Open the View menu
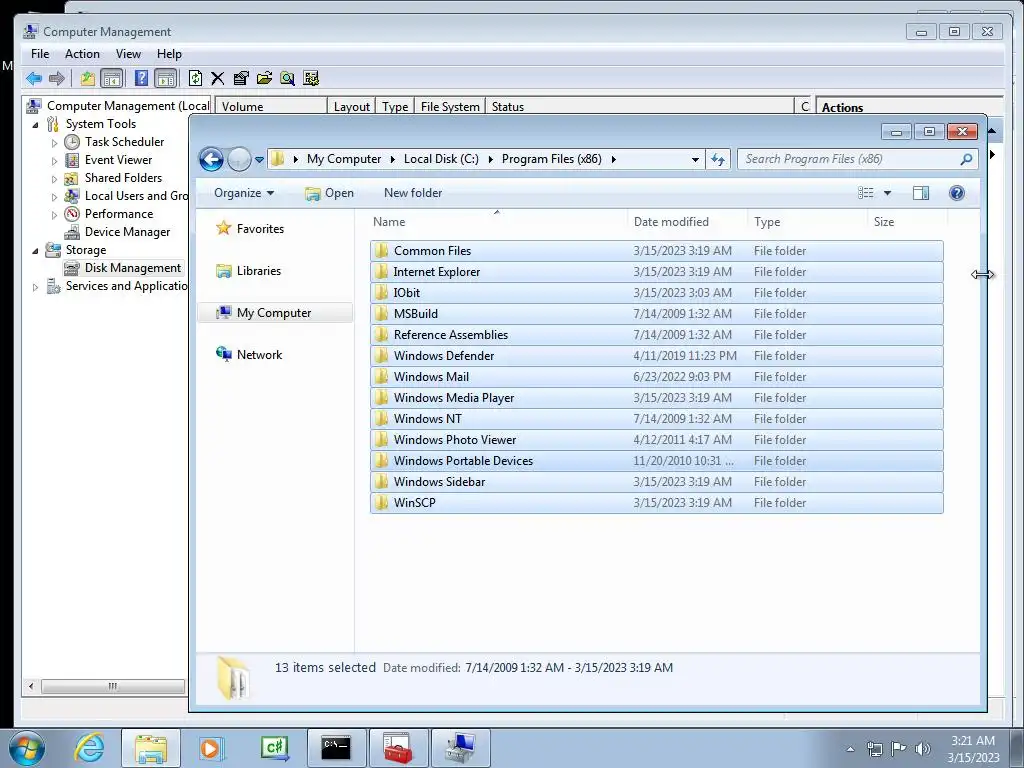The image size is (1024, 768). coord(128,54)
